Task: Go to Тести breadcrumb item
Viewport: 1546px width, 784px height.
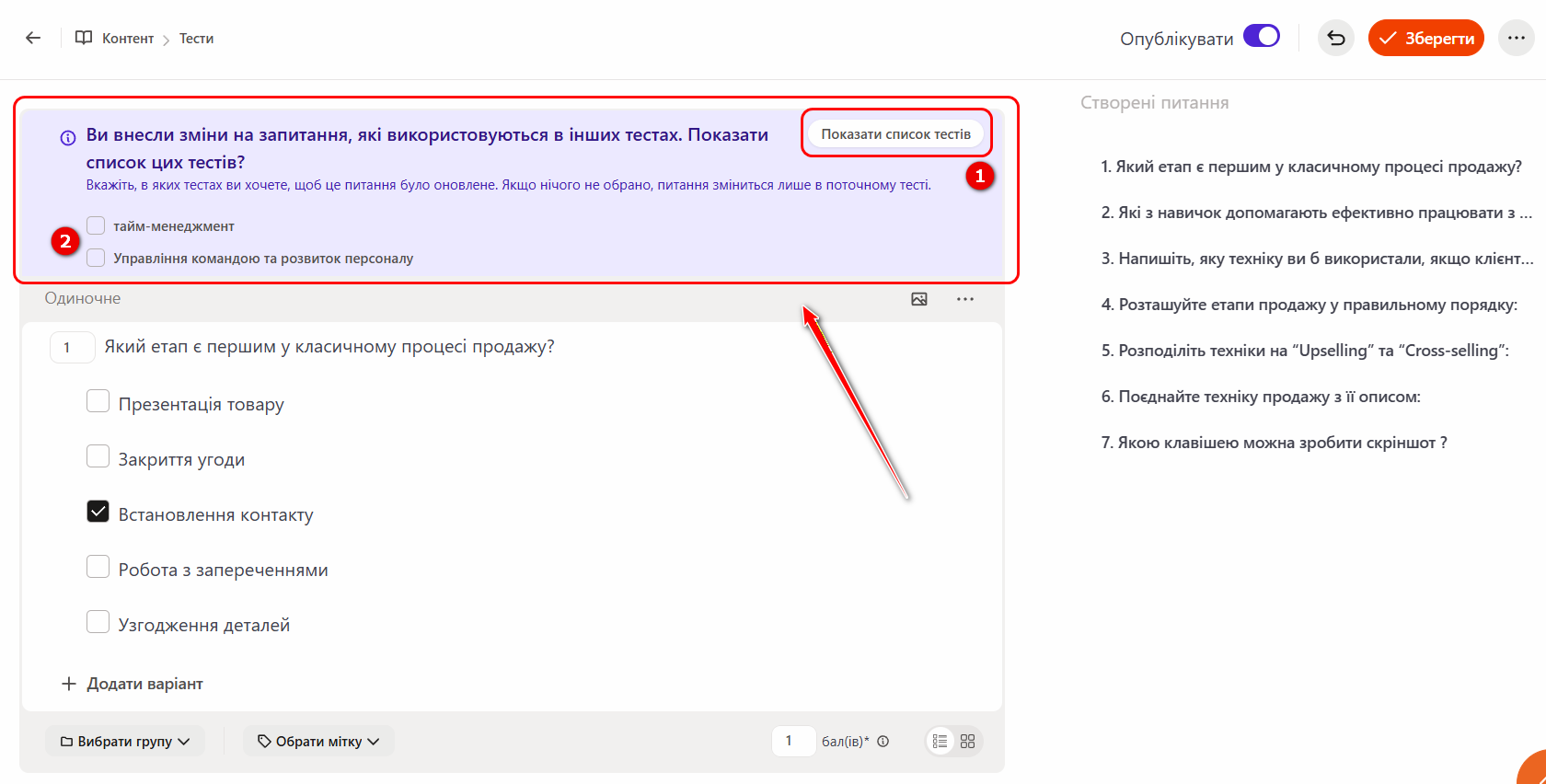Action: 196,39
